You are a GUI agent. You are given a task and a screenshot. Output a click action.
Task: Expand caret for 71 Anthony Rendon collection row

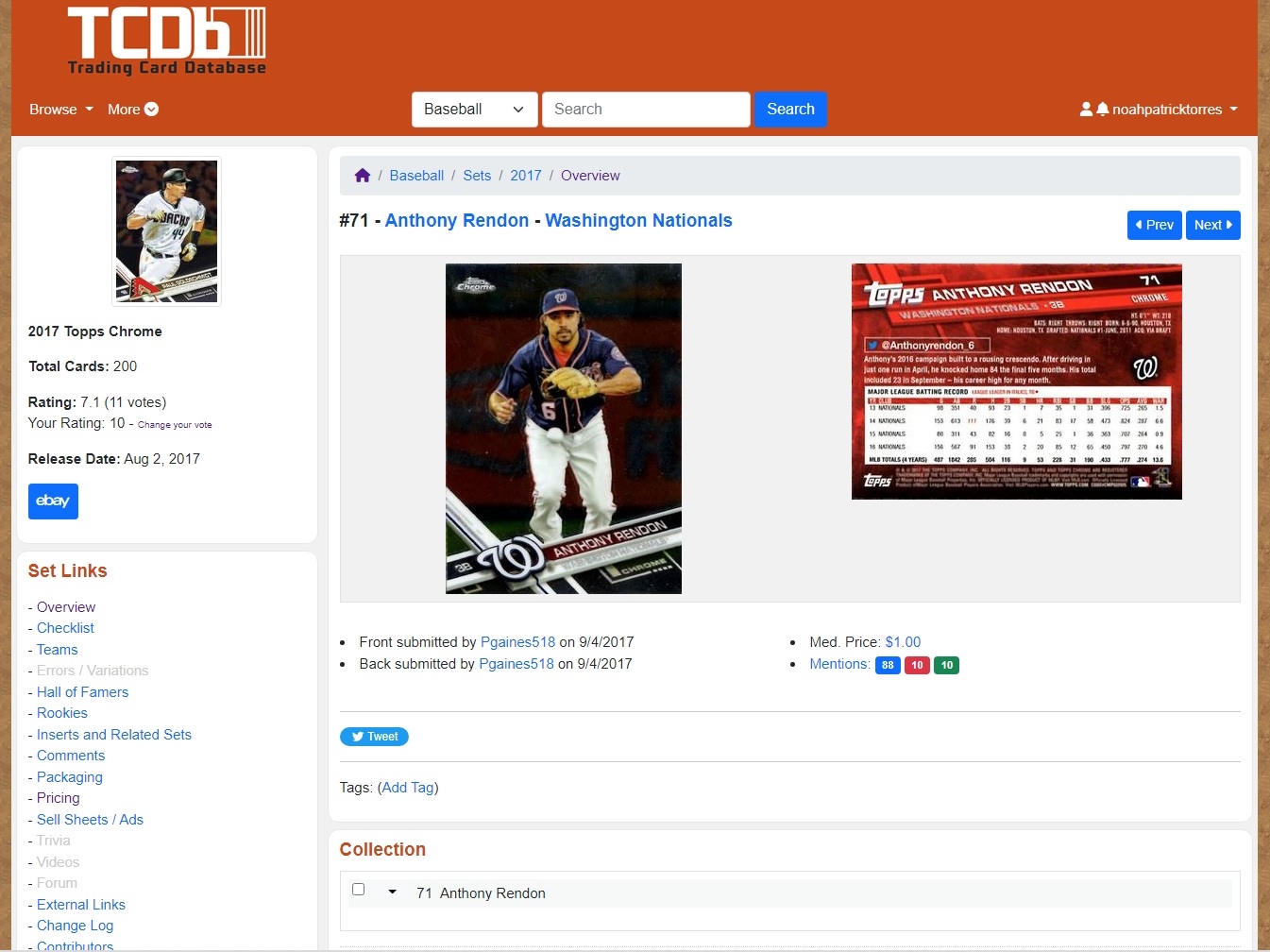pos(392,892)
